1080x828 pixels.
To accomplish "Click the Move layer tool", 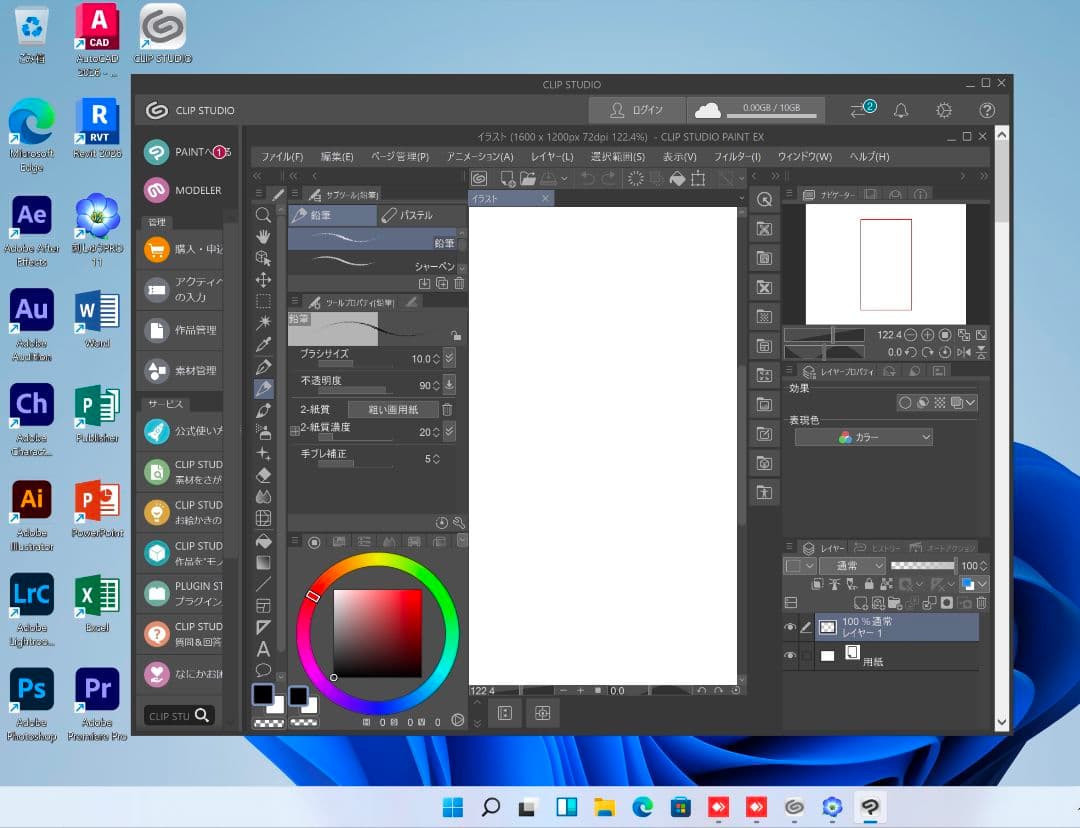I will coord(264,280).
